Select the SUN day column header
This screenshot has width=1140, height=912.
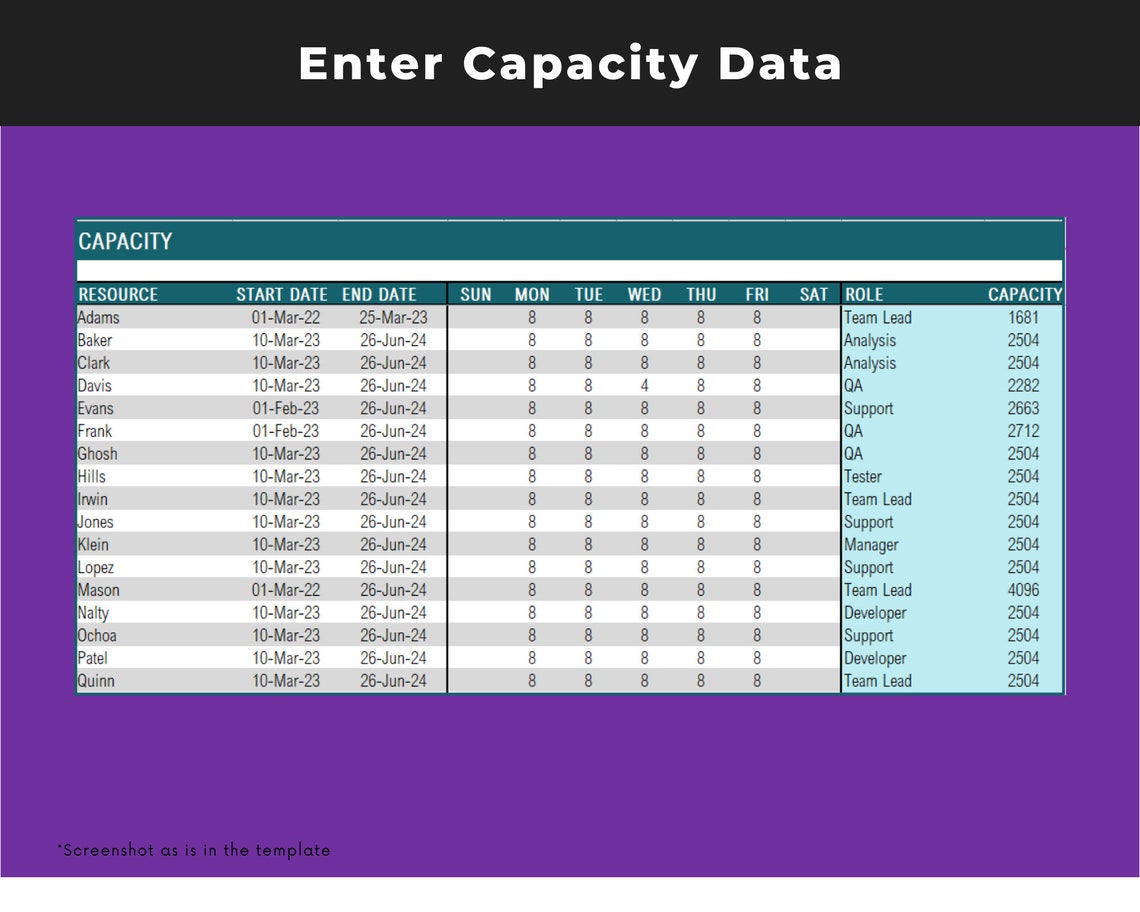[x=475, y=295]
